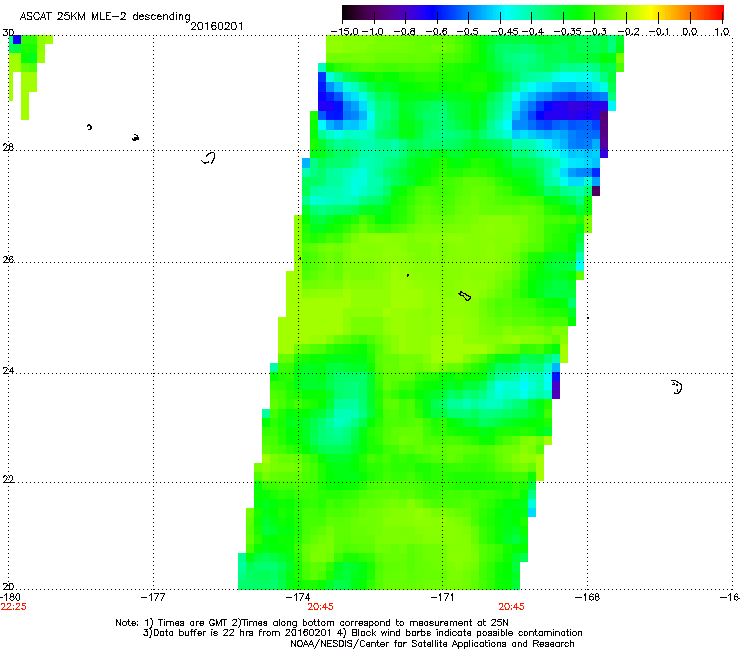Click the island outline east of the swath near 24N
The image size is (740, 650).
(677, 387)
